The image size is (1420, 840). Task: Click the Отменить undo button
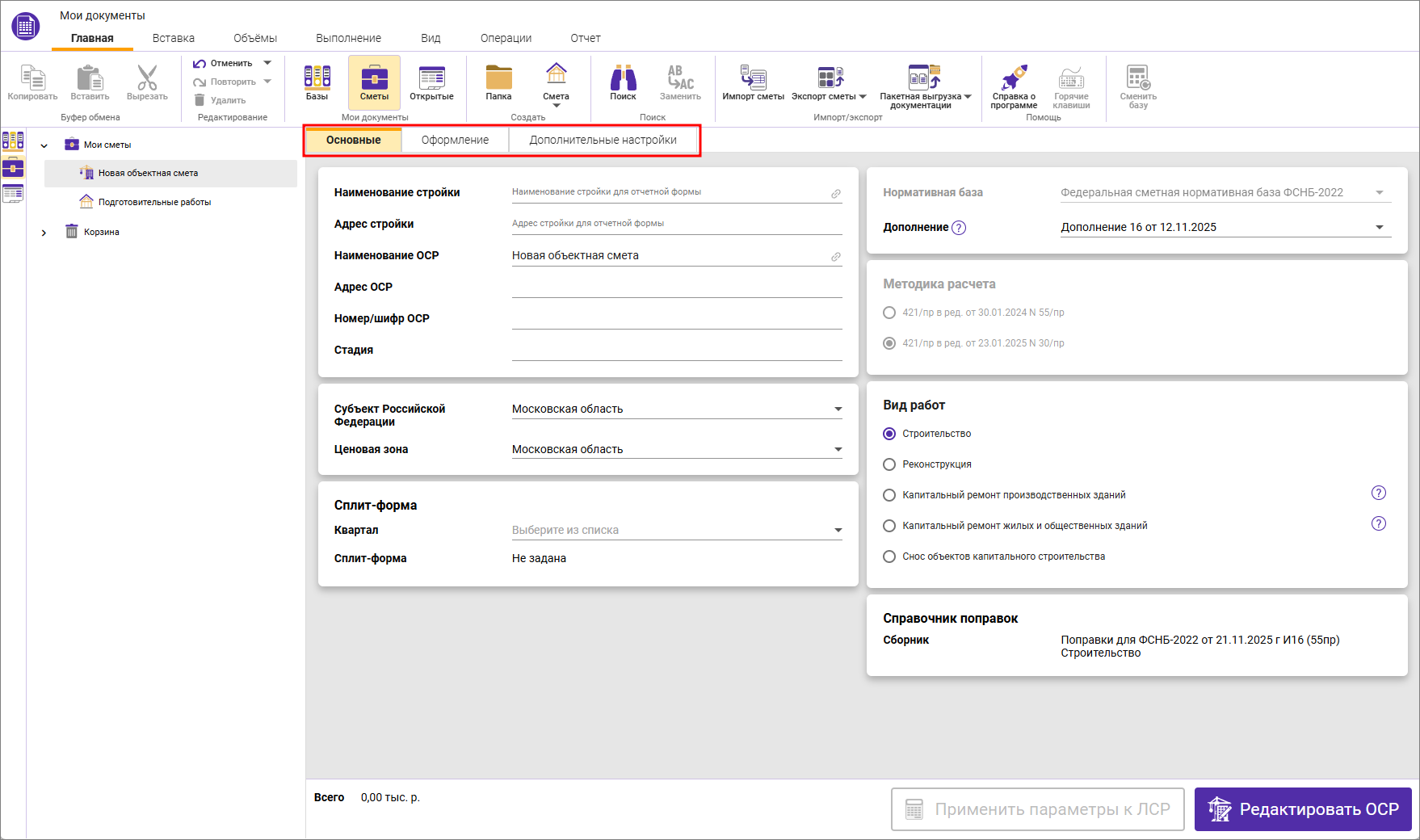(223, 63)
